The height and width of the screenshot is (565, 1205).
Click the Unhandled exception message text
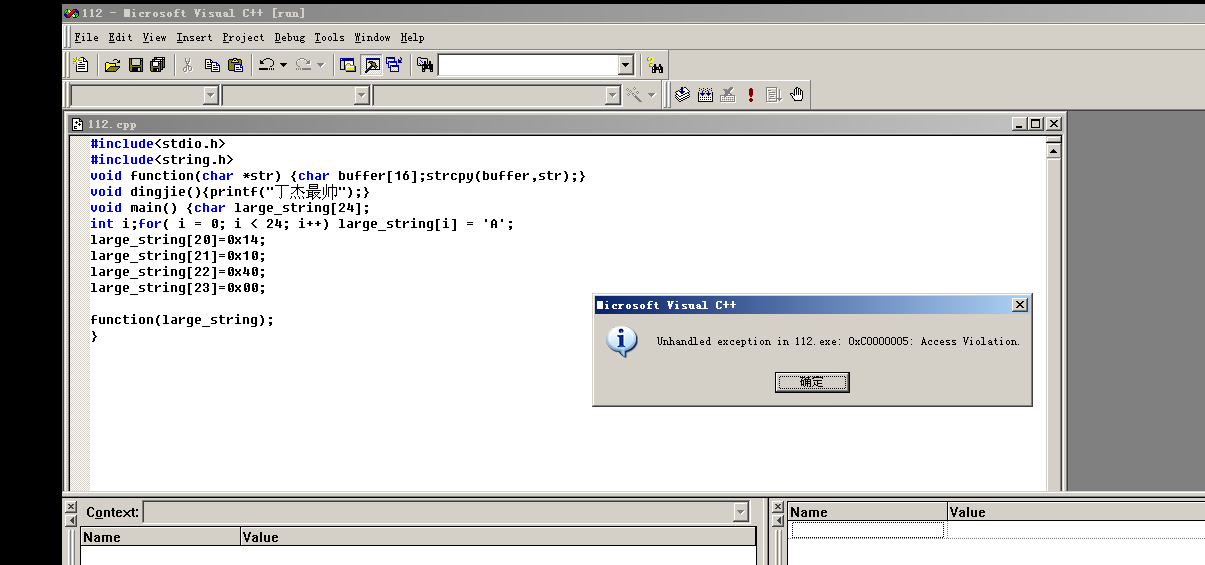pos(838,342)
